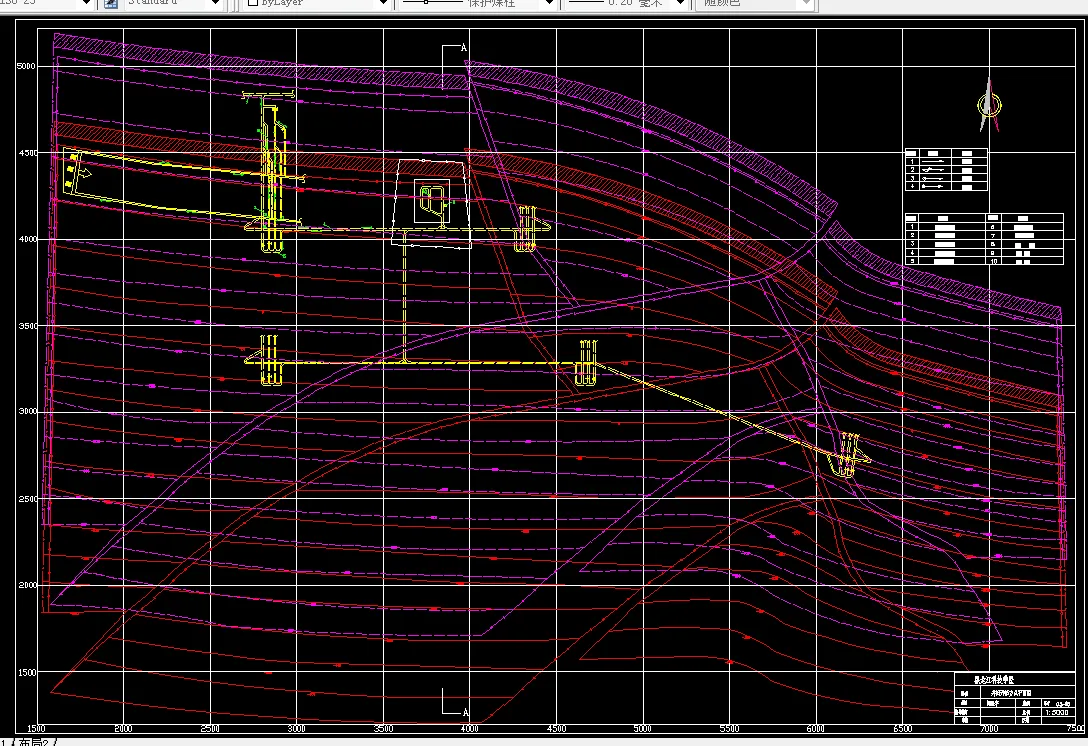Click the text style manager icon
Viewport: 1088px width, 746px height.
tap(110, 3)
